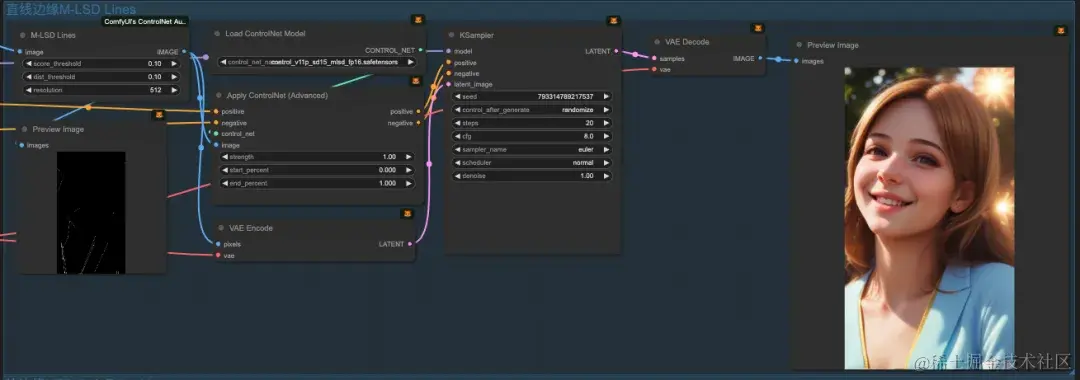The width and height of the screenshot is (1080, 380).
Task: Click the fox badge above KSampler node
Action: pyautogui.click(x=614, y=21)
